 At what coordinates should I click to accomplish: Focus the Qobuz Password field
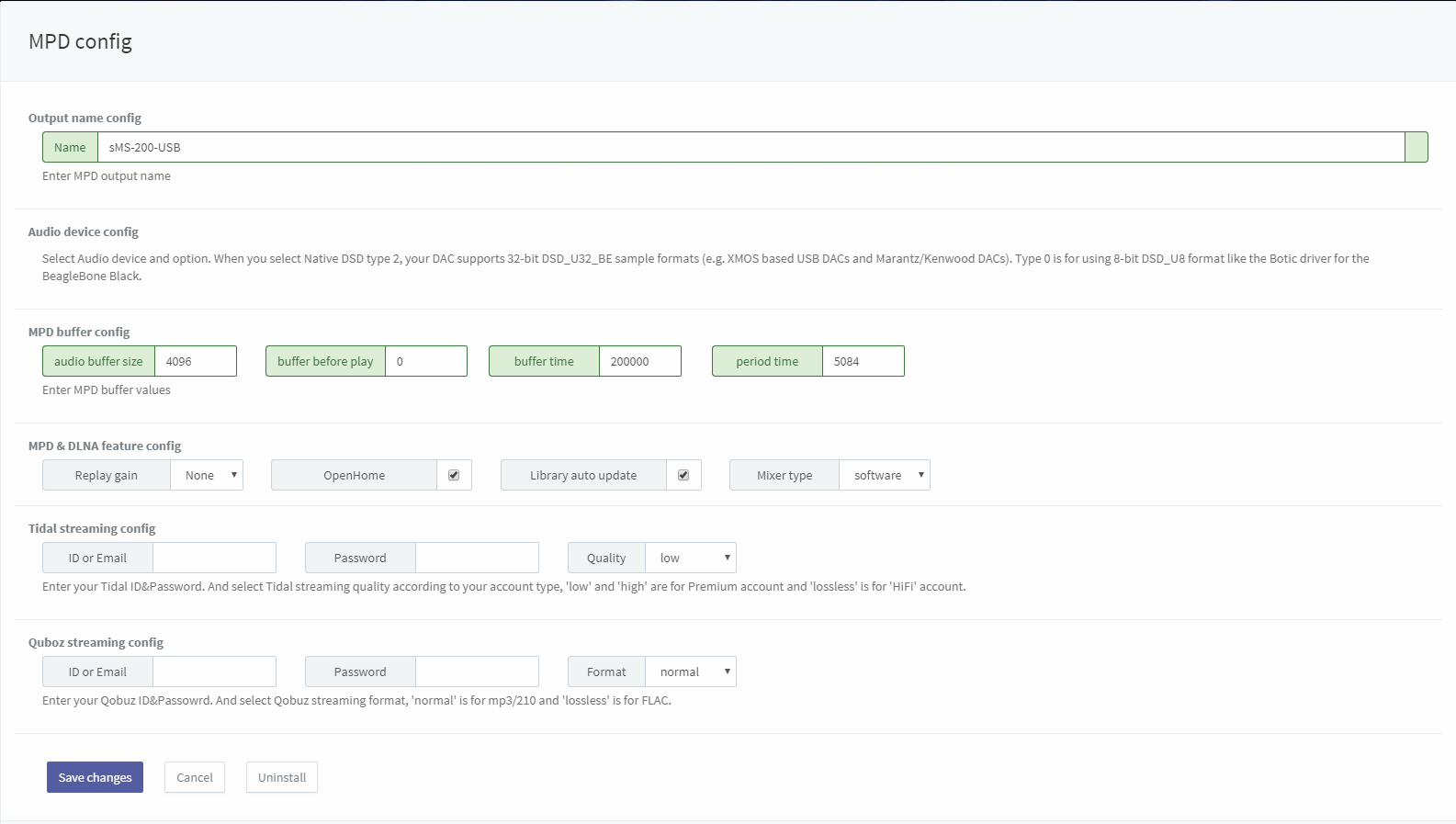tap(477, 672)
